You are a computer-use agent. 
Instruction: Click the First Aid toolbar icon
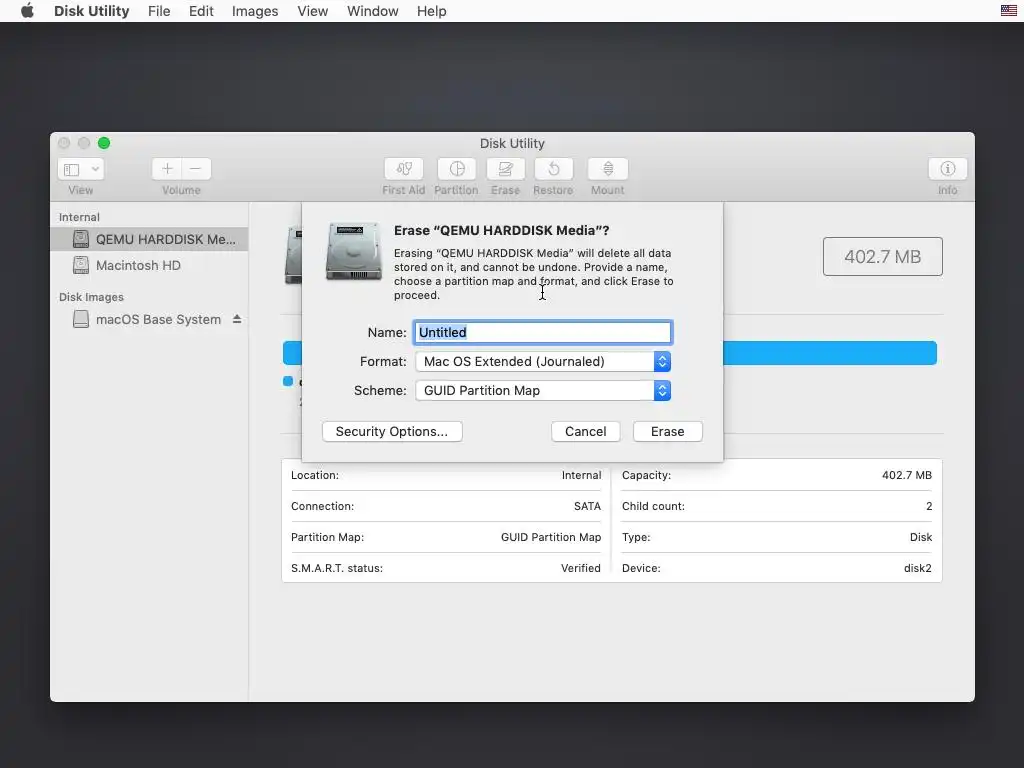tap(404, 169)
